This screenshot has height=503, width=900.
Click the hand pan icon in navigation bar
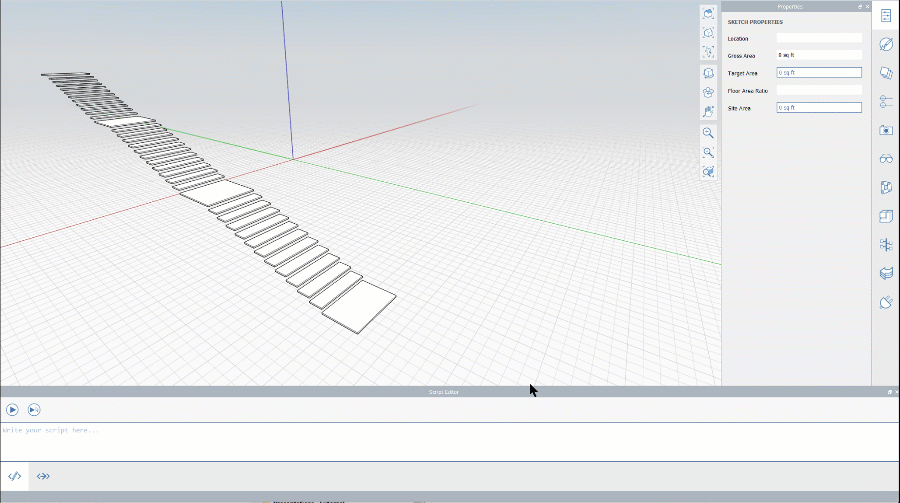click(x=708, y=112)
